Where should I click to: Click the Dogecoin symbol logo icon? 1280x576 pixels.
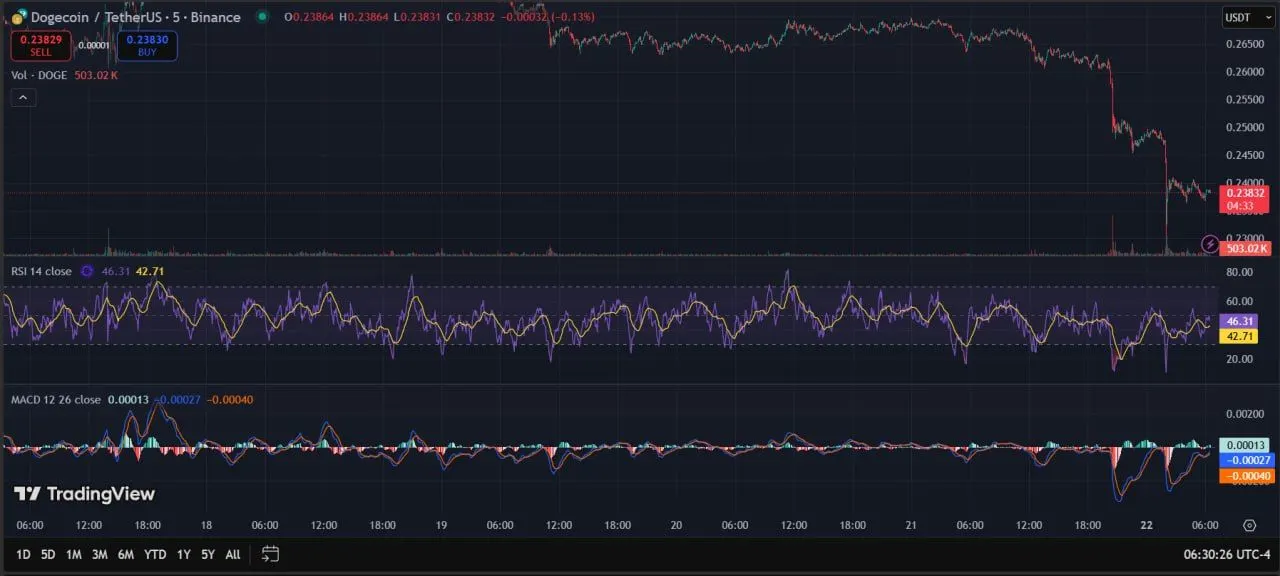click(18, 17)
